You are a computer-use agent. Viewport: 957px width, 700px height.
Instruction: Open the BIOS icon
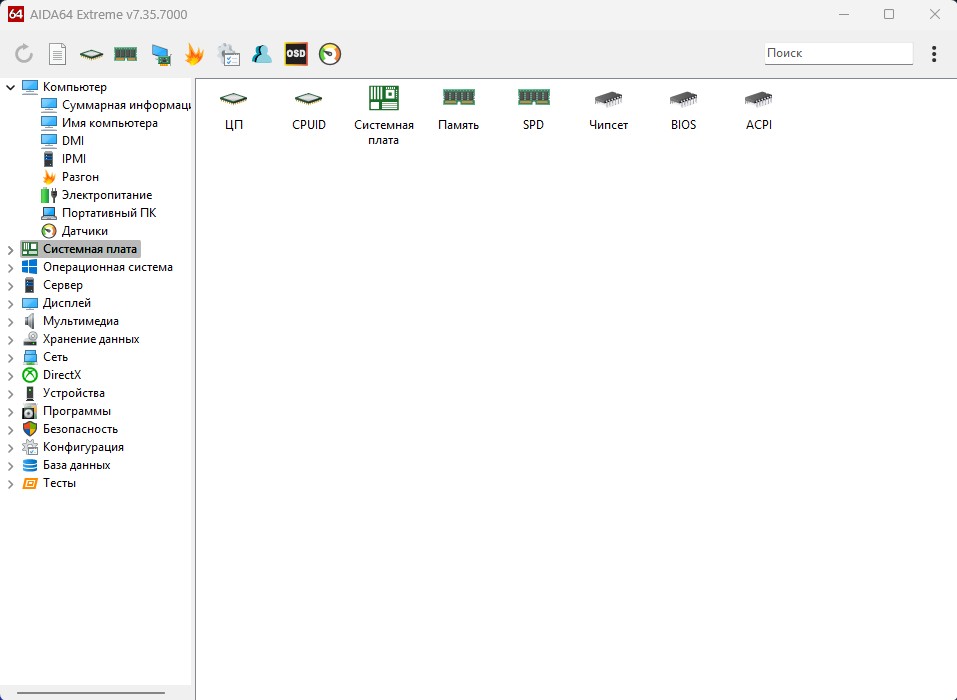684,111
